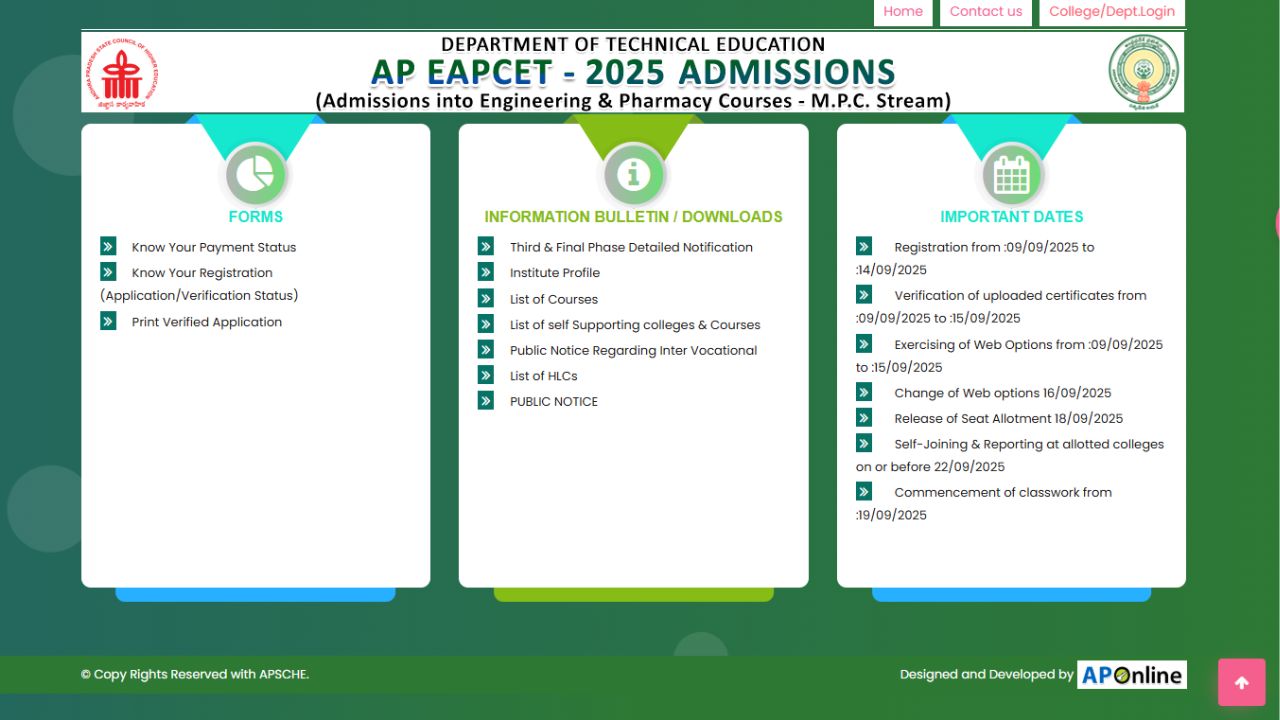Viewport: 1280px width, 720px height.
Task: Click arrow bullet beside Know Your Registration
Action: 108,271
